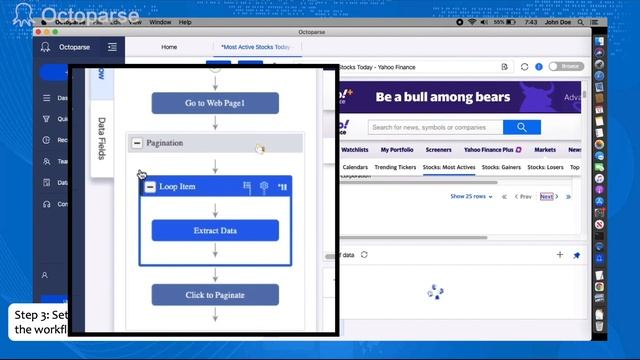Screen dimensions: 640x360
Task: Click the last icon on the Loop Item header
Action: [x=282, y=187]
